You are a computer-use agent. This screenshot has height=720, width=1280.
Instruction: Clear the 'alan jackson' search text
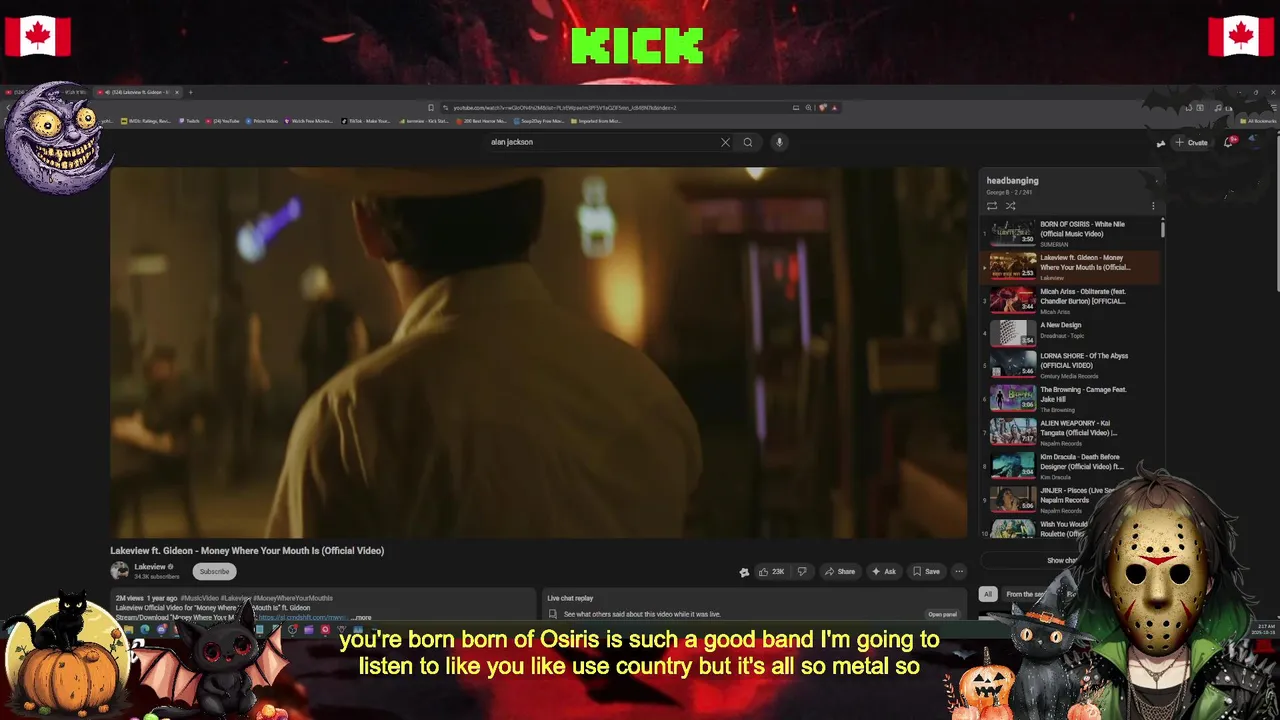pos(725,142)
